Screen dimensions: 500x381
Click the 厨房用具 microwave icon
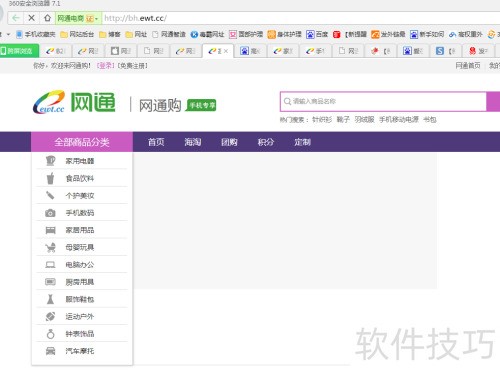[50, 282]
